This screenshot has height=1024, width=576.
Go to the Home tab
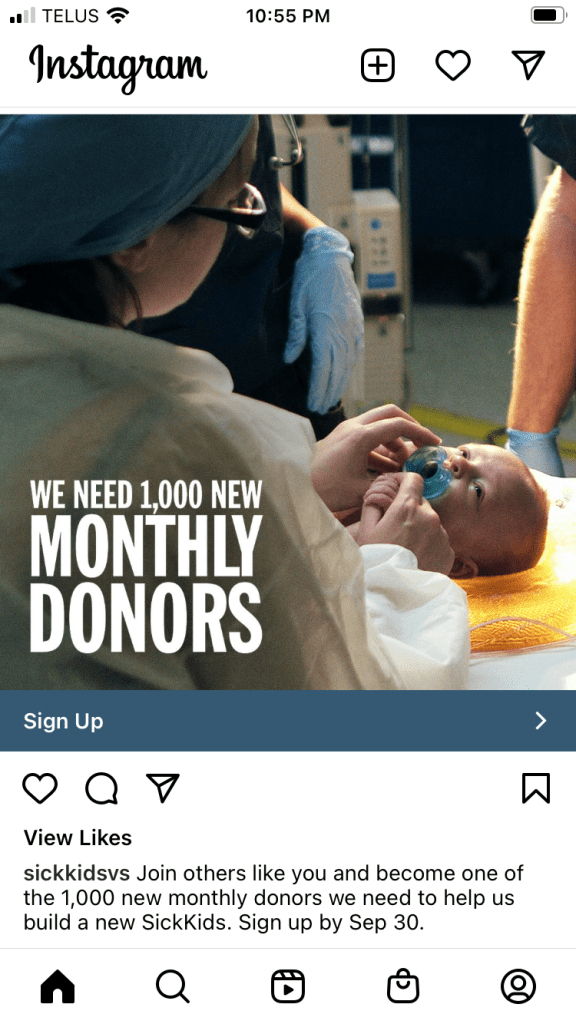(57, 986)
